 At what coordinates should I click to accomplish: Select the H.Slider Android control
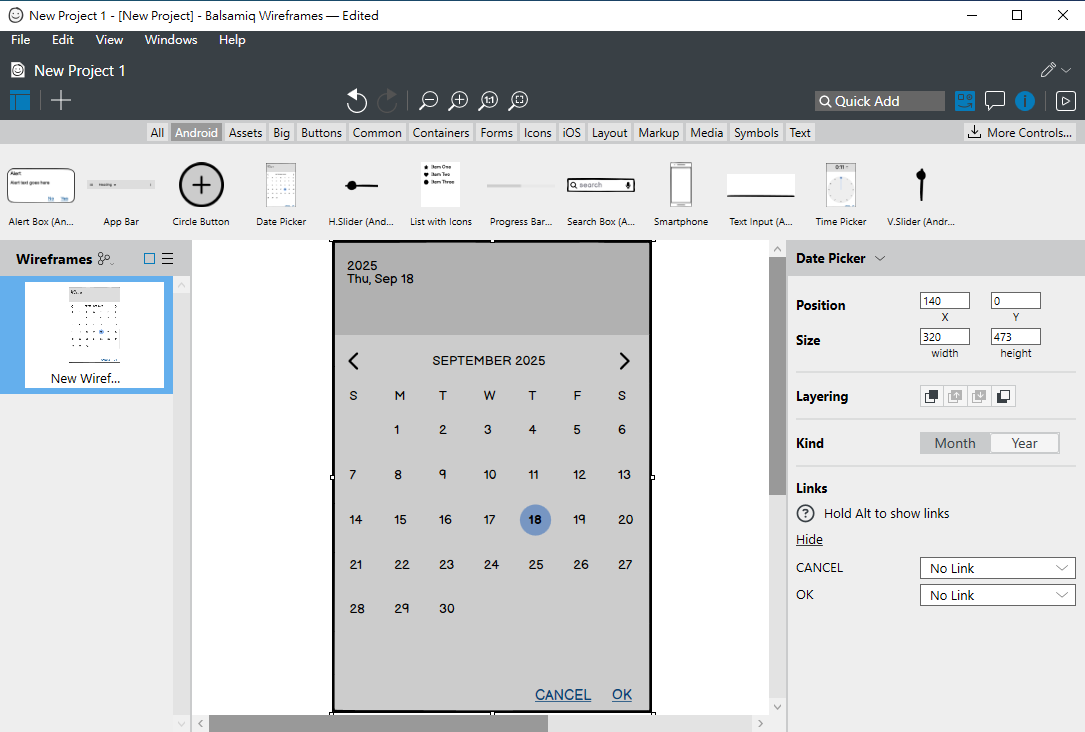361,196
